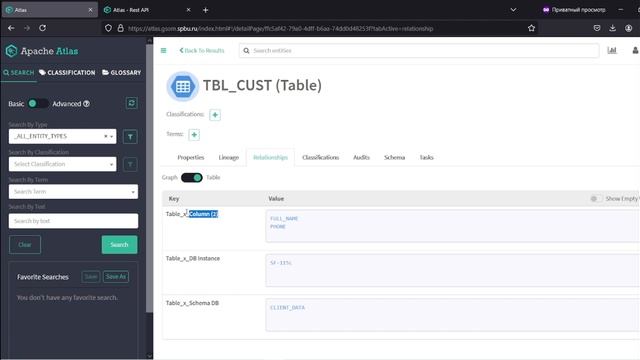Focus the Search entities field
Viewport: 640px width, 360px height.
(419, 51)
